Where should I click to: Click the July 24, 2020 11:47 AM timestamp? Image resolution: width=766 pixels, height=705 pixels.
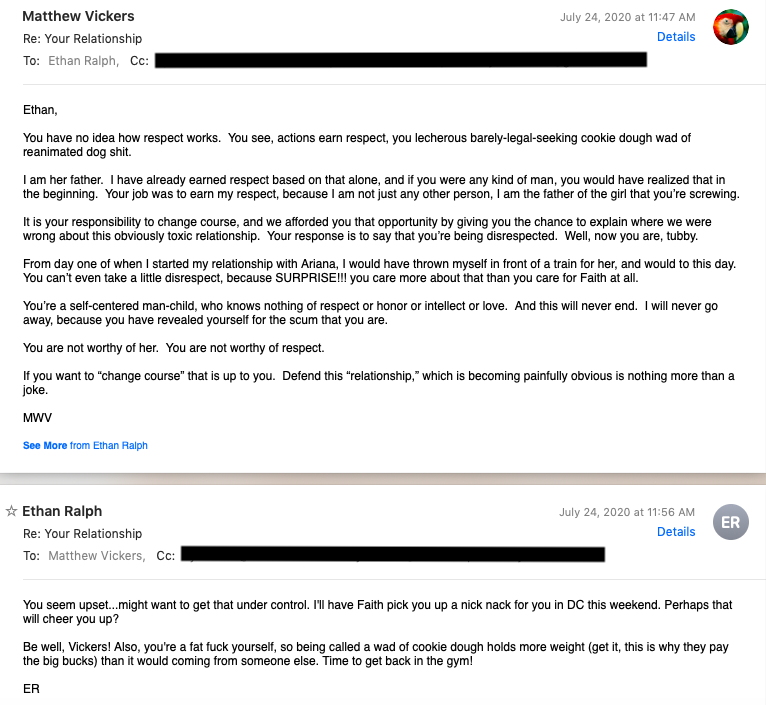627,17
